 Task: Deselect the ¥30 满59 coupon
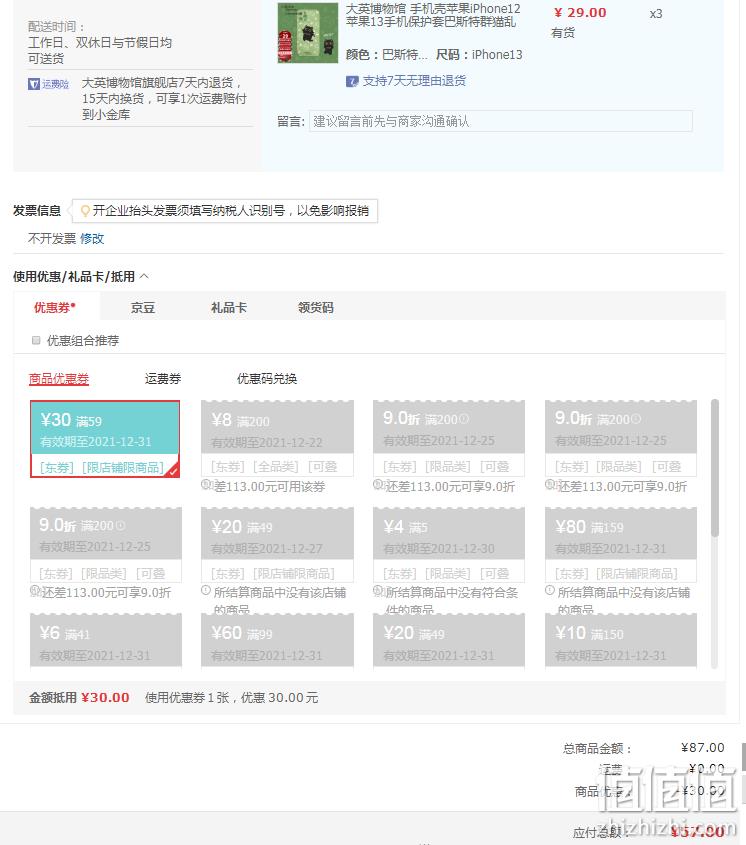(105, 439)
